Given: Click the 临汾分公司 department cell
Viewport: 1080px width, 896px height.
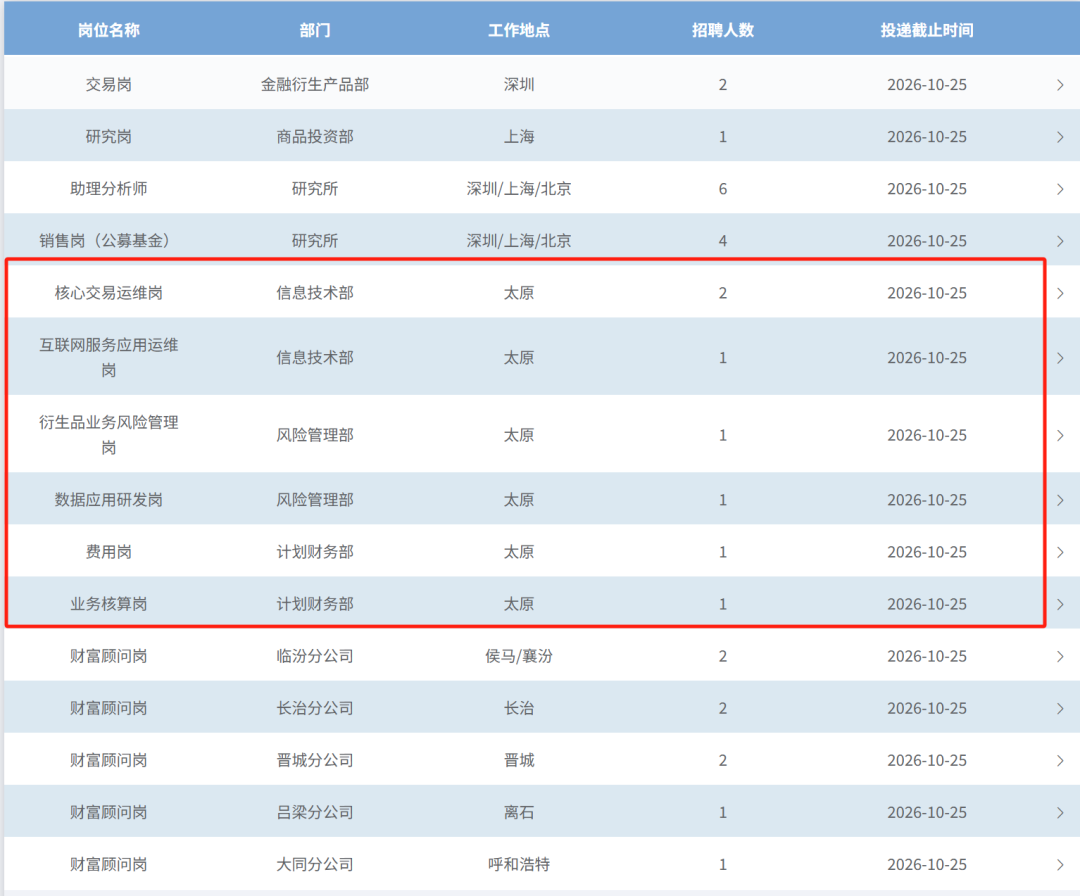Looking at the screenshot, I should (x=315, y=656).
